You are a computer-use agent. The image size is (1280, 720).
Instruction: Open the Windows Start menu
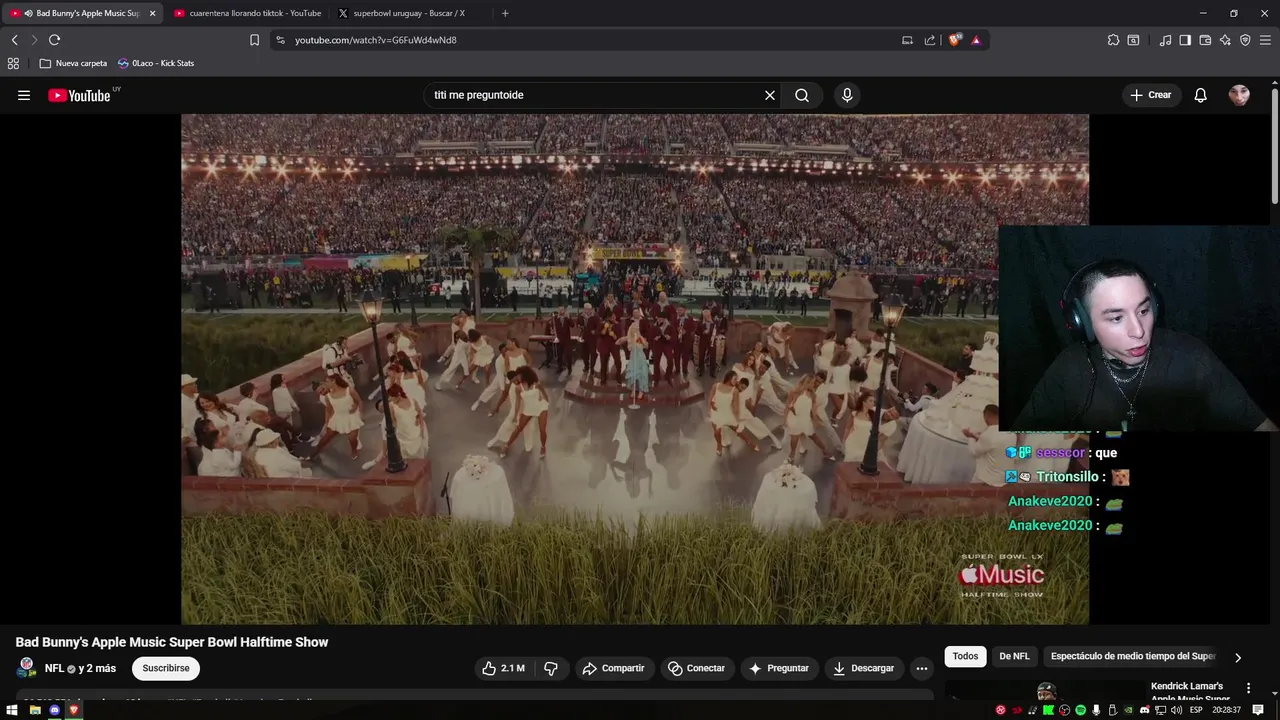tap(12, 710)
